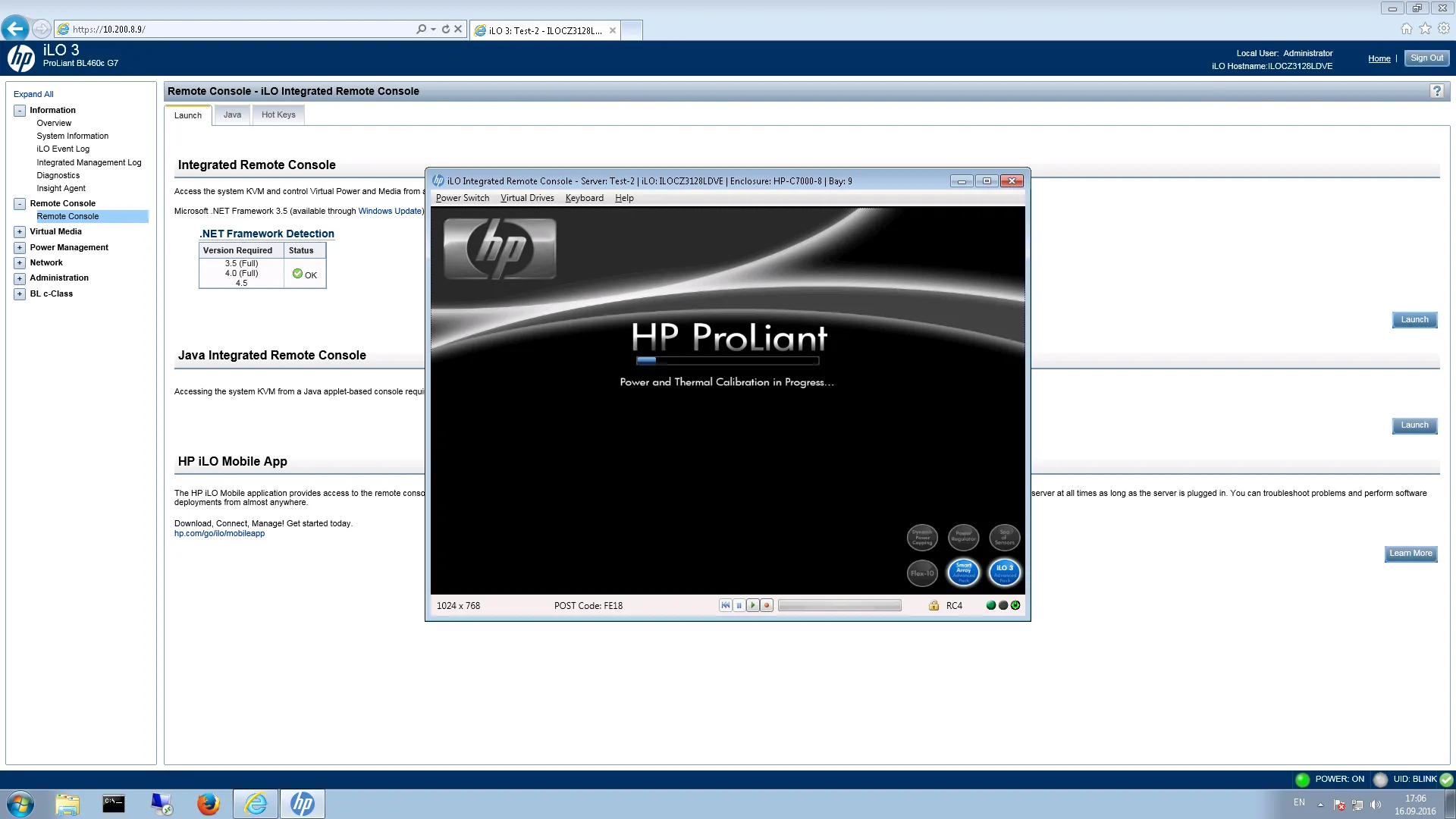
Task: Click the HP remote console taskbar icon
Action: (302, 804)
